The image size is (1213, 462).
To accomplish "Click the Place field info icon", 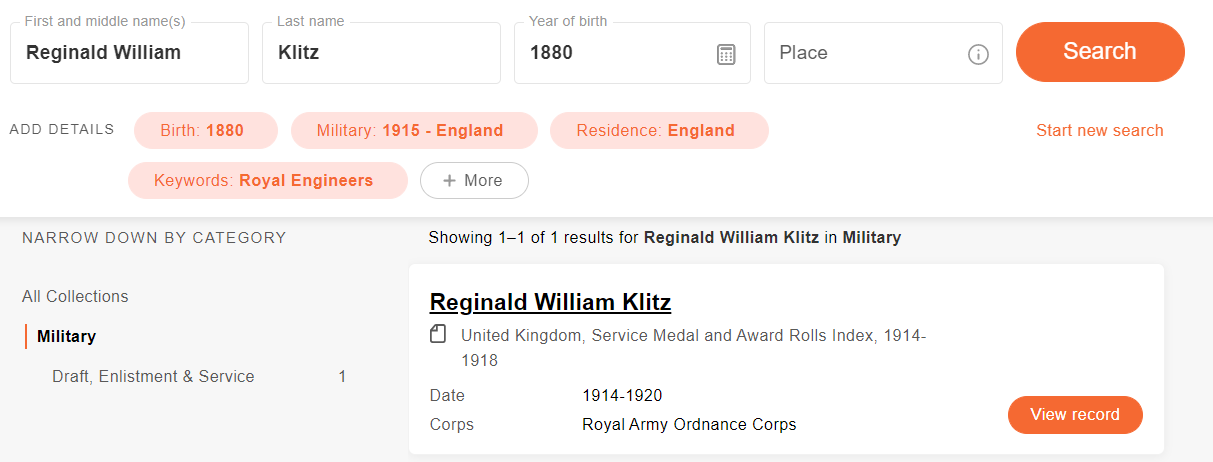I will coord(978,54).
